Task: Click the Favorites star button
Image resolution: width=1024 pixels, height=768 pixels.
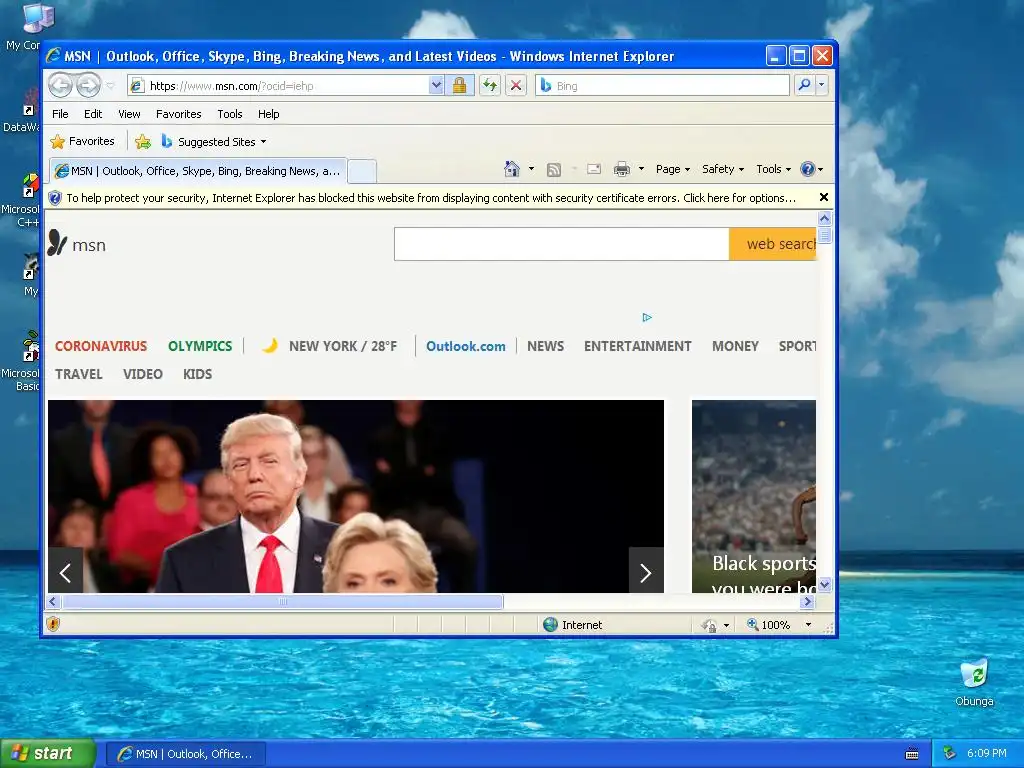Action: [82, 141]
